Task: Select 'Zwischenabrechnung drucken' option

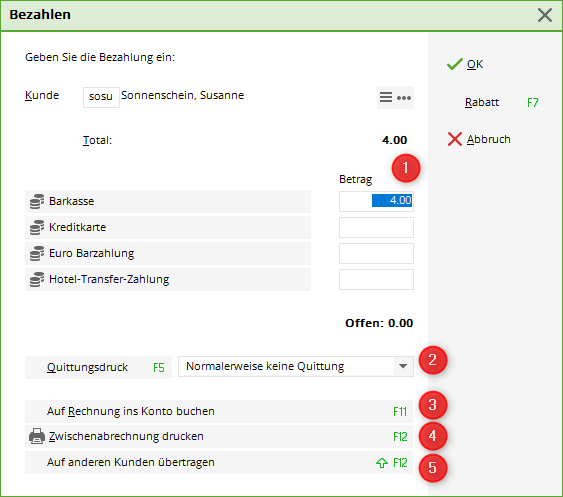Action: click(219, 436)
